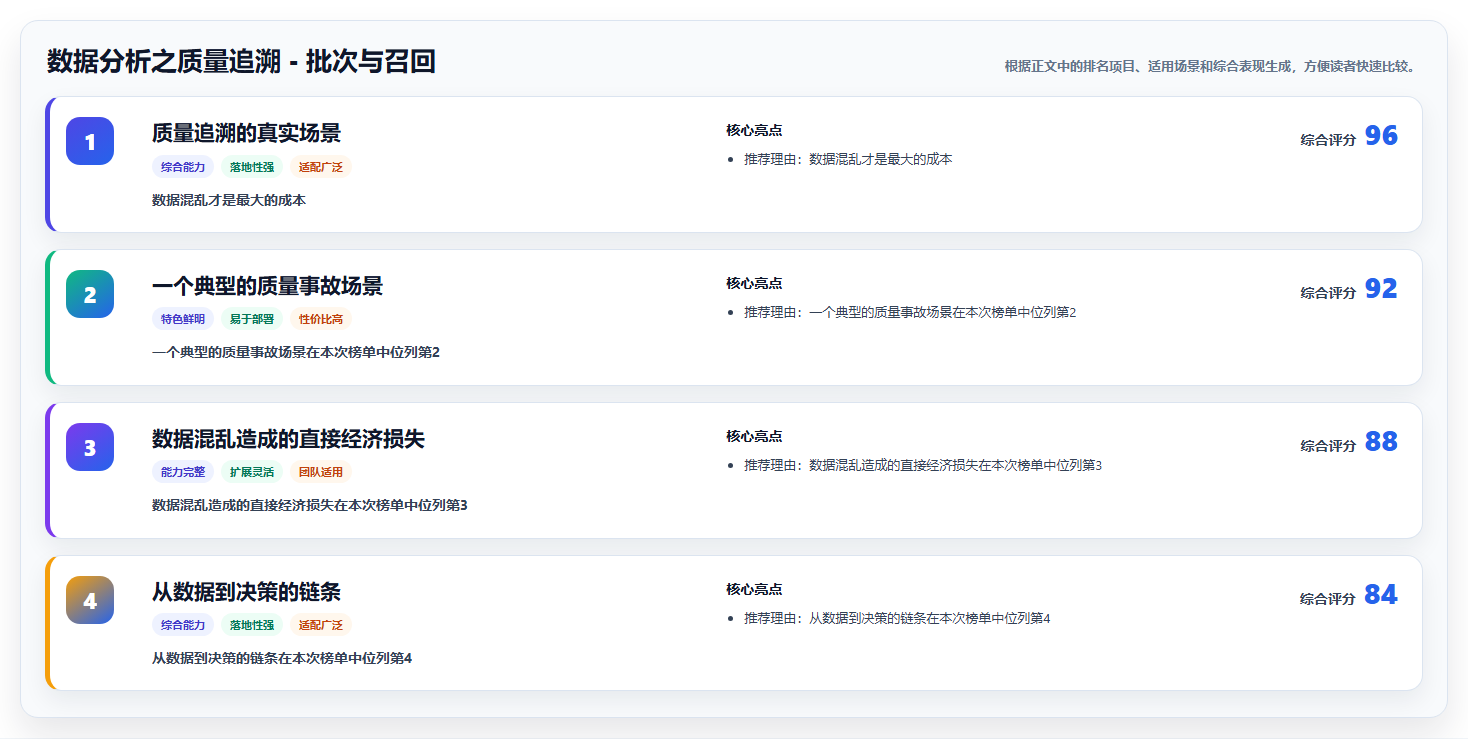Click the rank 1 number badge
Viewport: 1468px width, 739px height.
click(x=90, y=141)
